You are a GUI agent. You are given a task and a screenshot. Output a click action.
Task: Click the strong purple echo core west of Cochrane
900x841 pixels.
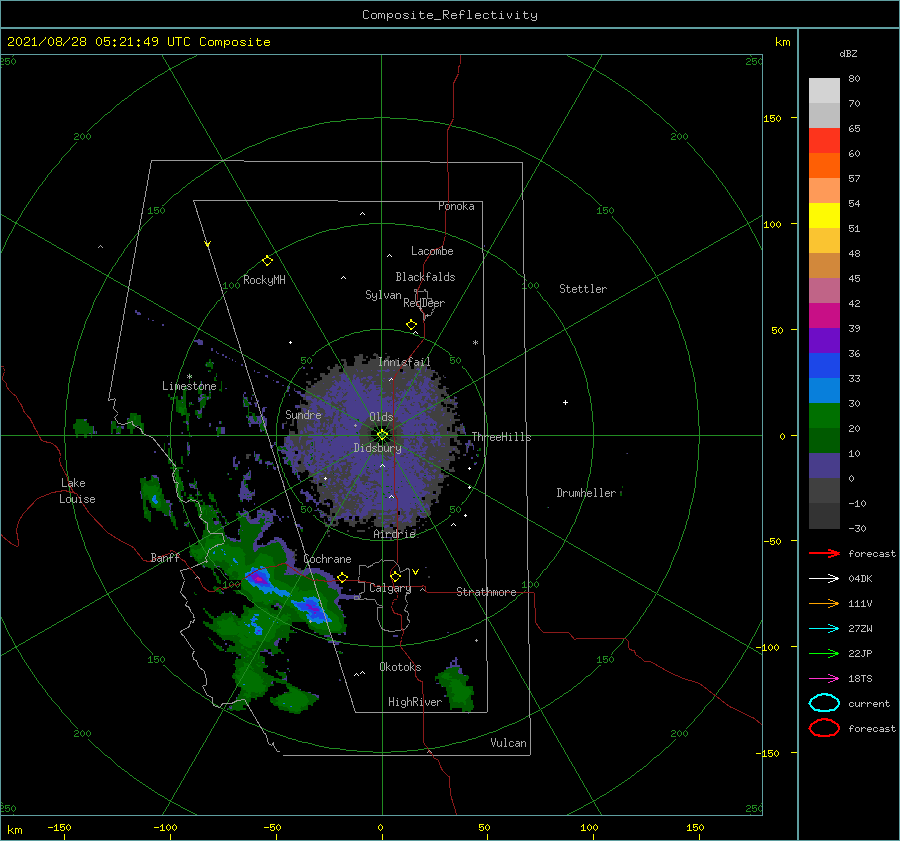[259, 580]
